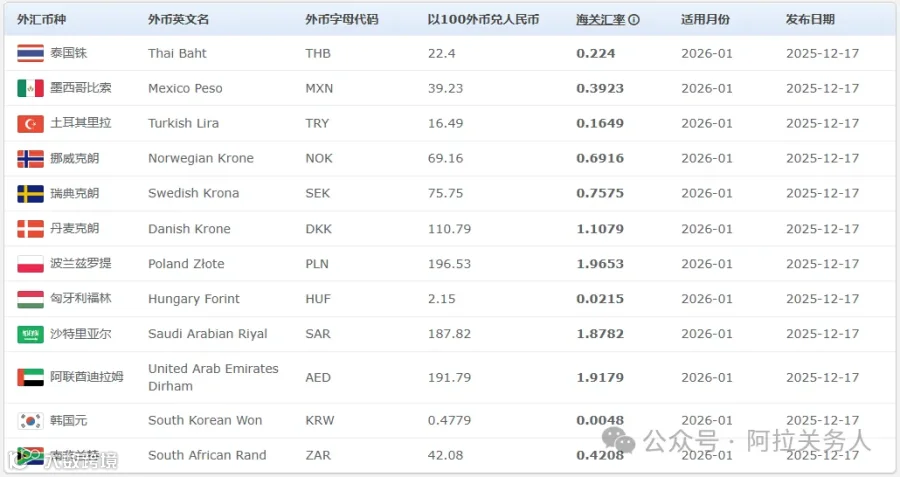Click the Swedish Krona rate 0.7575

600,193
